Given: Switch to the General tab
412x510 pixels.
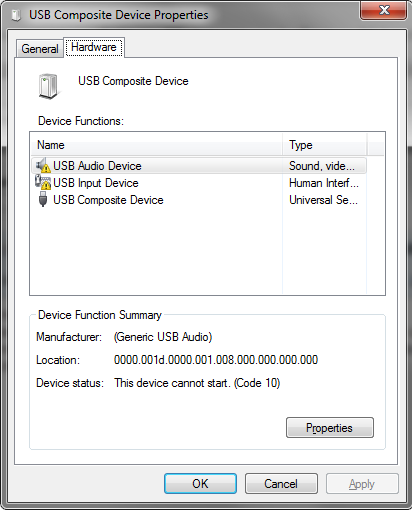Looking at the screenshot, I should [x=40, y=49].
